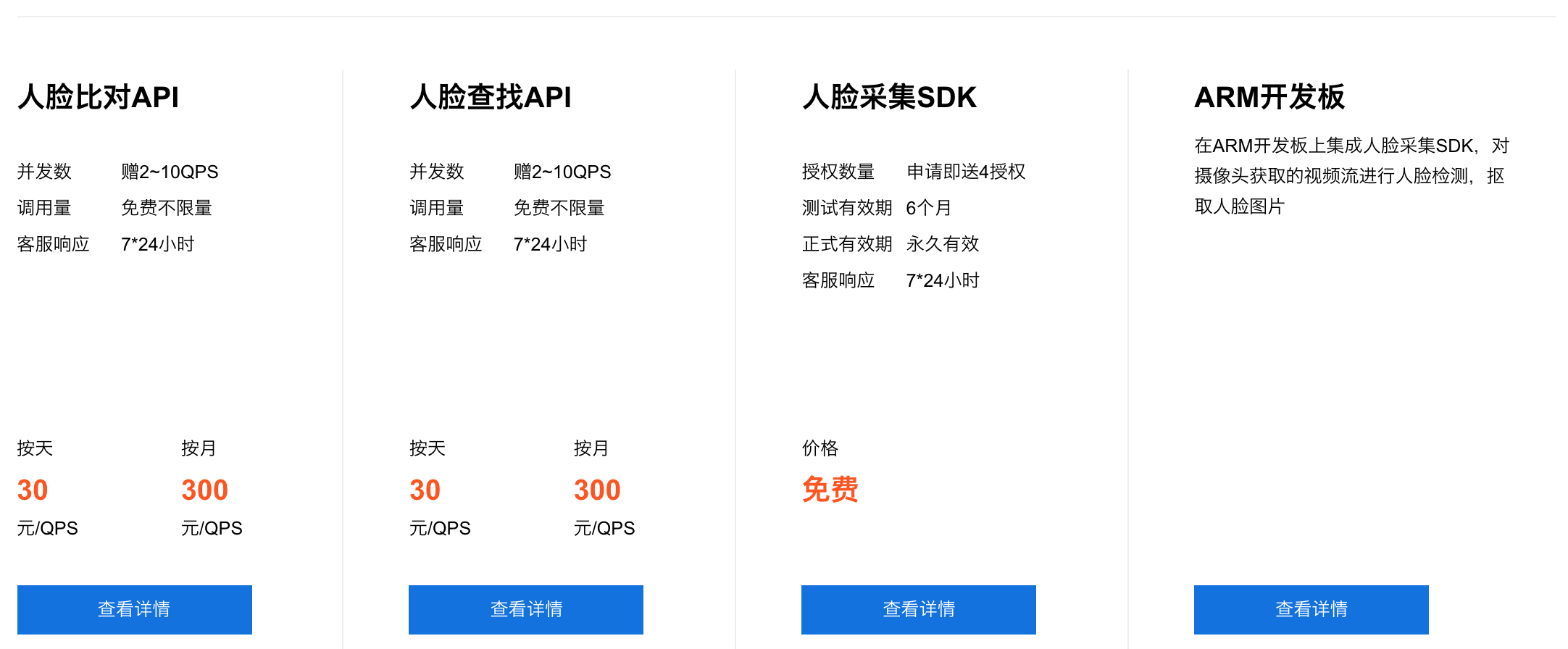Image resolution: width=1568 pixels, height=649 pixels.
Task: Click 查看详情 button under 人脸比对API
Action: (135, 609)
